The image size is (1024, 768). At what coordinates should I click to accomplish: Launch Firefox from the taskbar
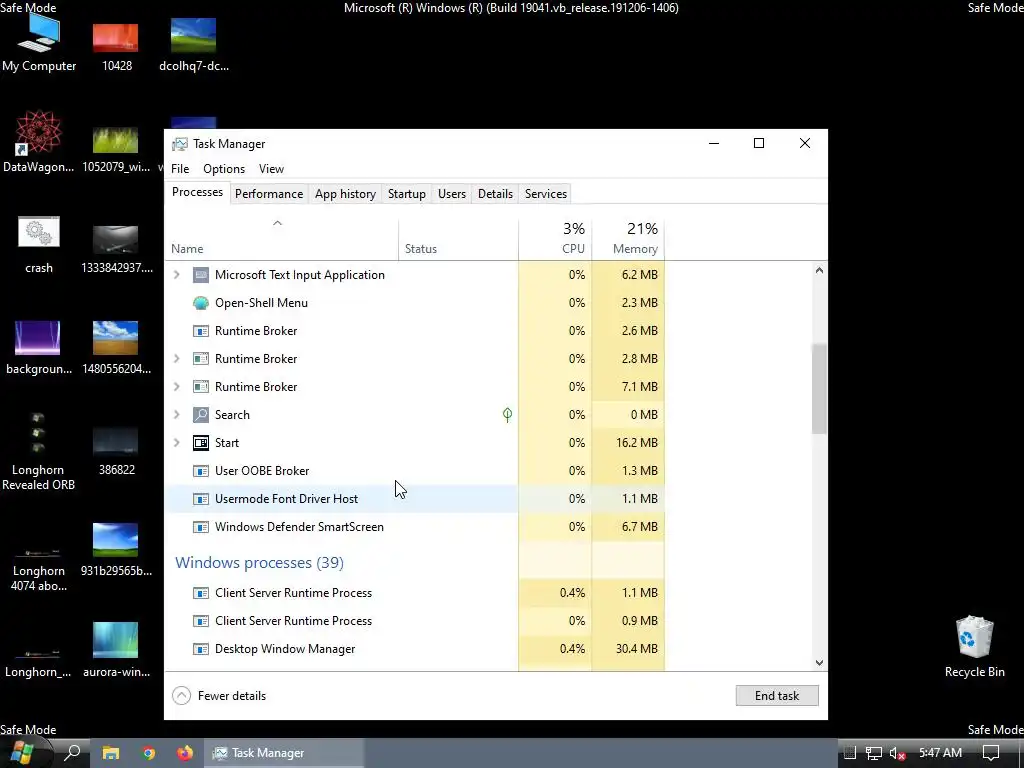coord(185,753)
